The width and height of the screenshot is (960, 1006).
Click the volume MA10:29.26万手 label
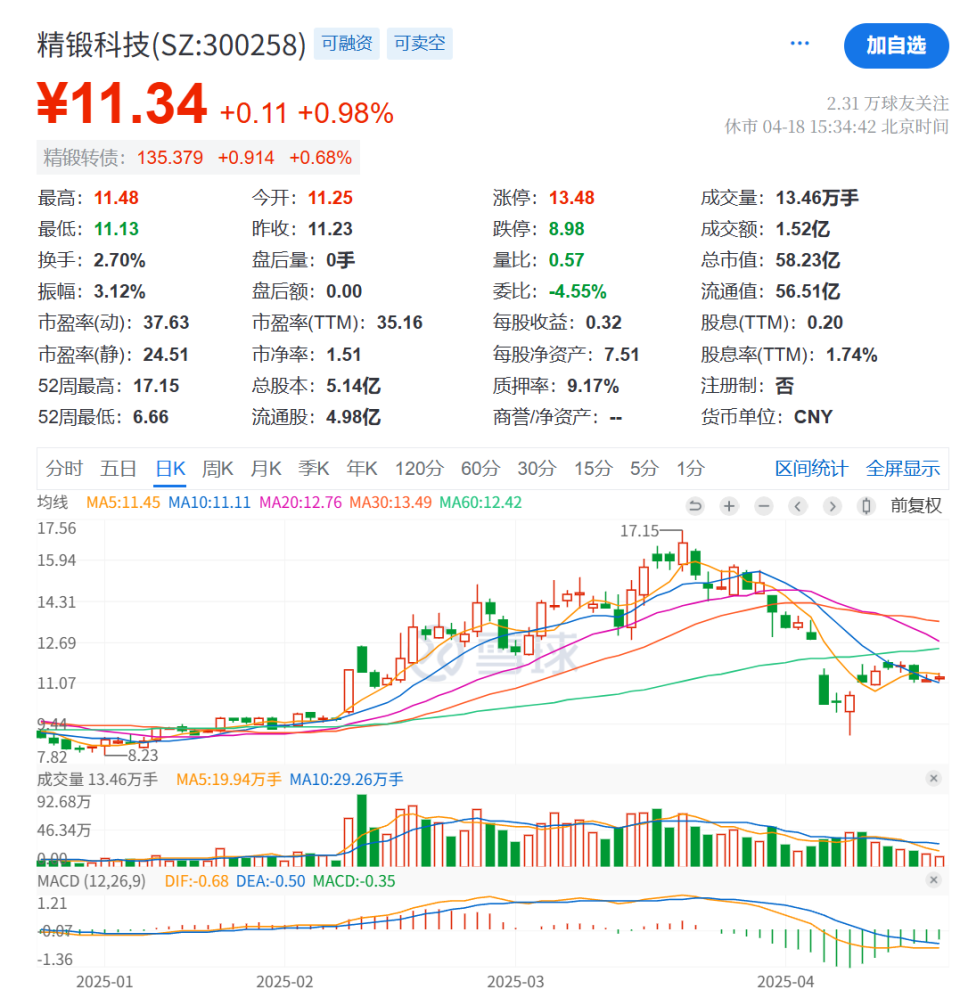347,780
